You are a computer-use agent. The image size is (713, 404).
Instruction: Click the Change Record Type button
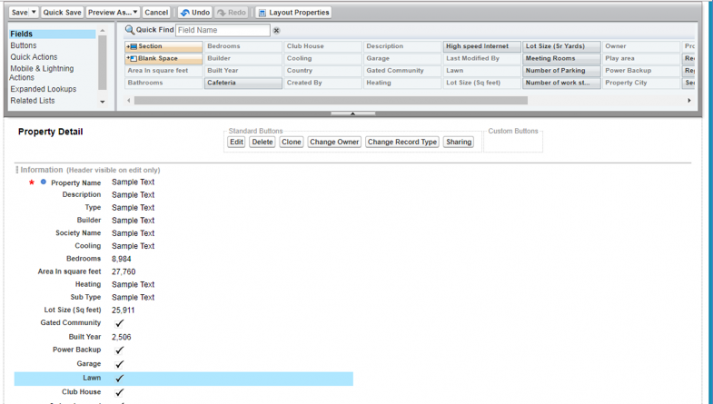tap(402, 142)
